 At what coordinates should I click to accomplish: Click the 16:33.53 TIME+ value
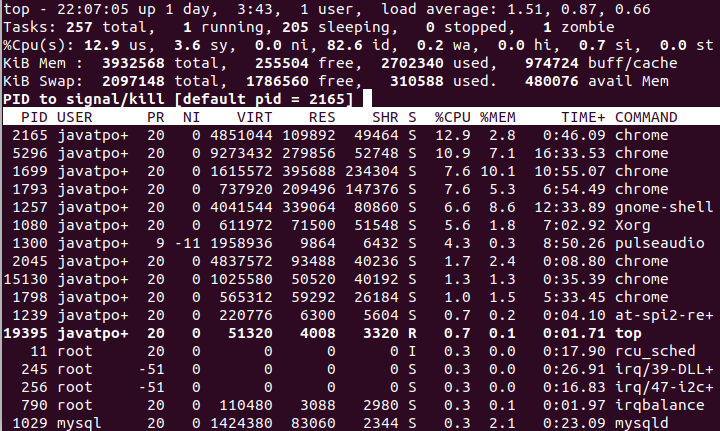569,153
